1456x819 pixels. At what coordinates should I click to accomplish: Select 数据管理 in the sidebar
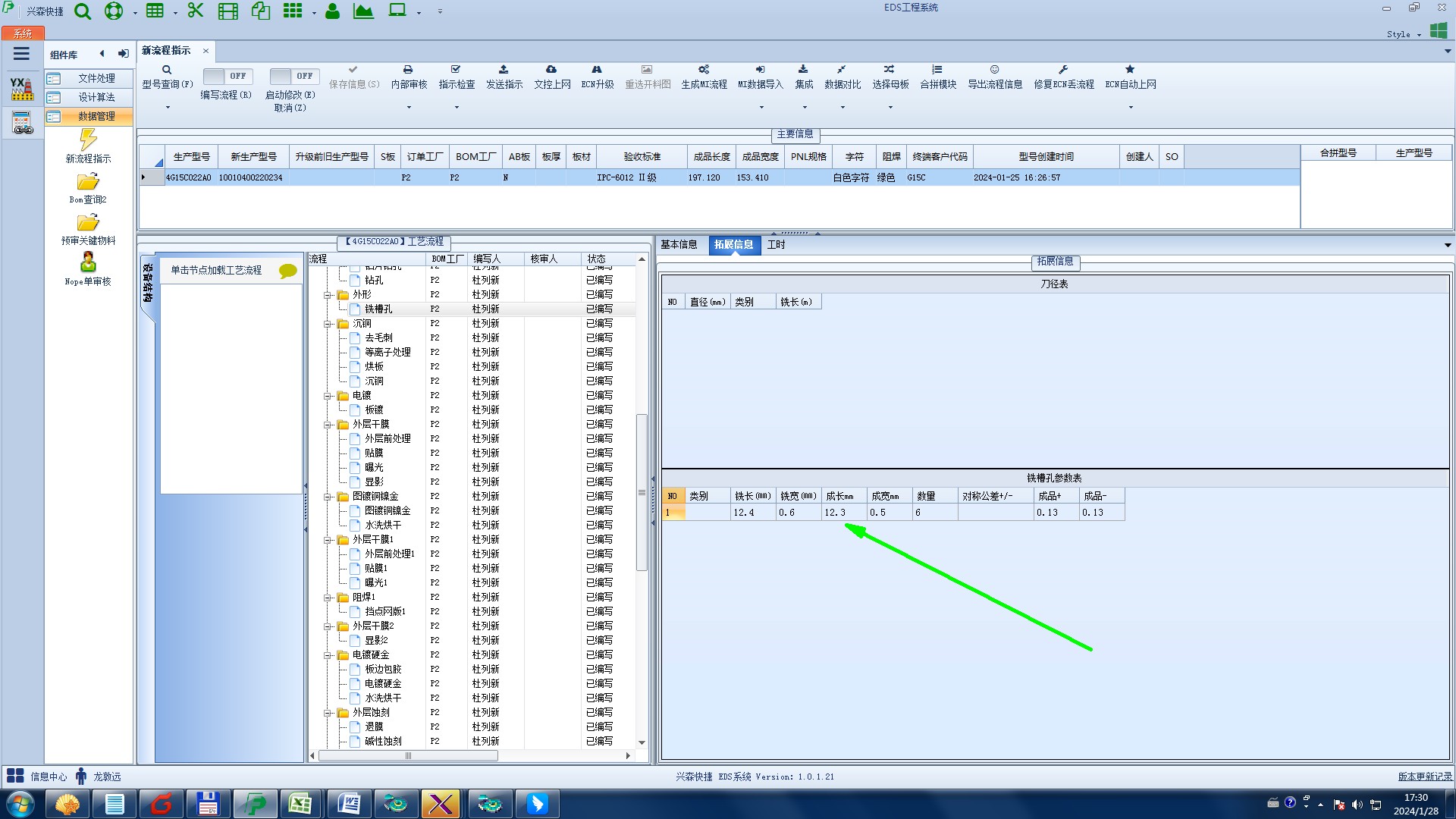pyautogui.click(x=96, y=116)
